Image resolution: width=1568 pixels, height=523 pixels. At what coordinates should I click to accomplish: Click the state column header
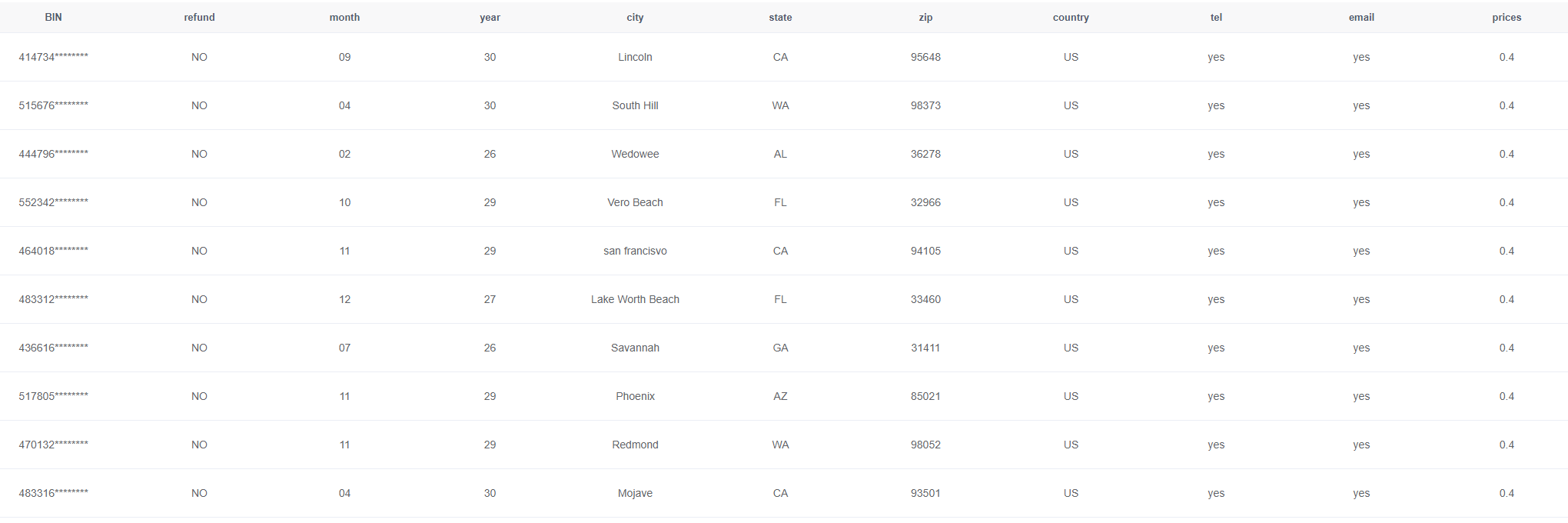pyautogui.click(x=780, y=17)
